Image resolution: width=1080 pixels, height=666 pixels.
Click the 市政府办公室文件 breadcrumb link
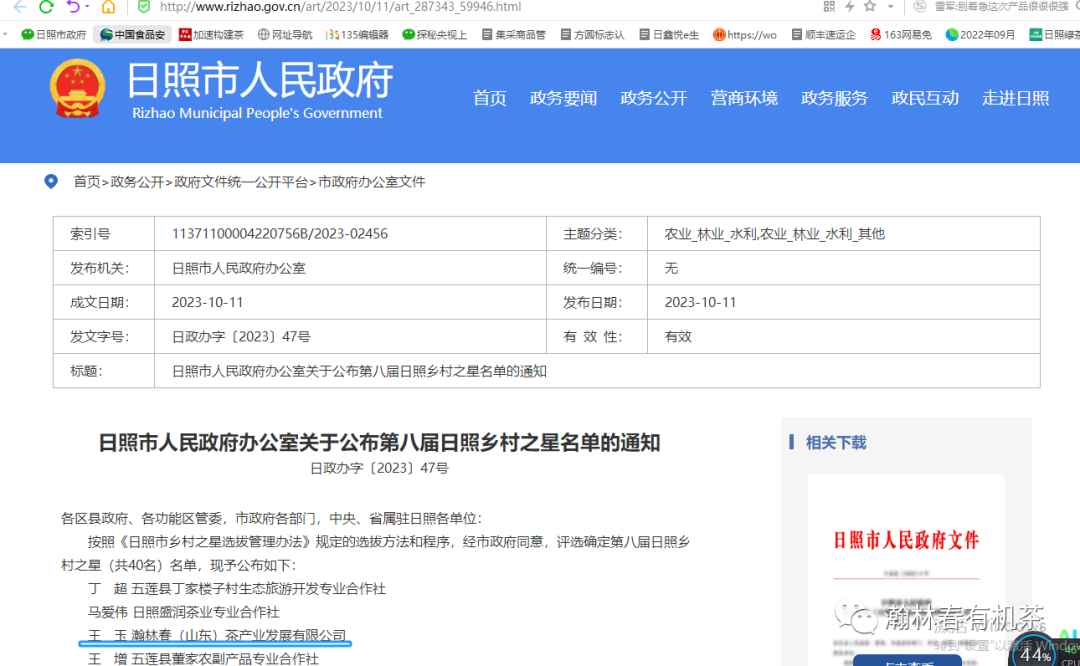(x=372, y=182)
